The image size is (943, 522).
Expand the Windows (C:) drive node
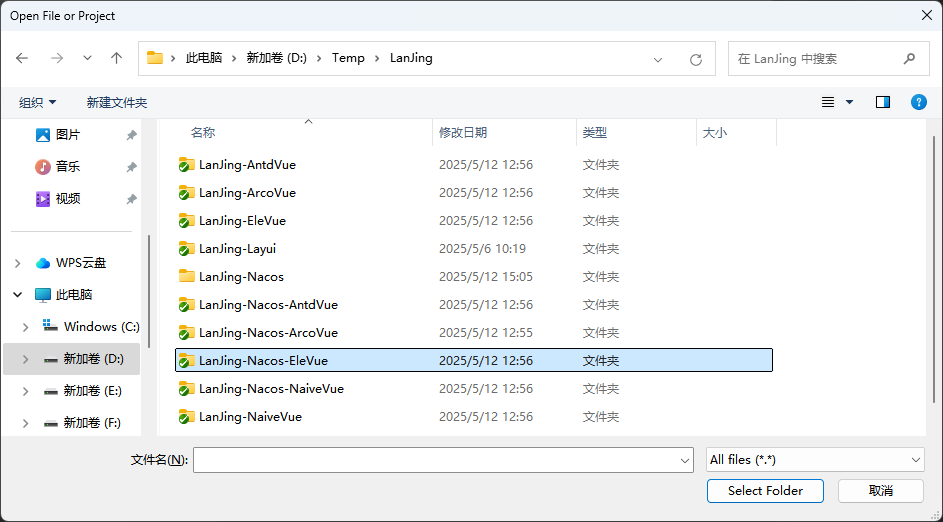click(x=25, y=327)
